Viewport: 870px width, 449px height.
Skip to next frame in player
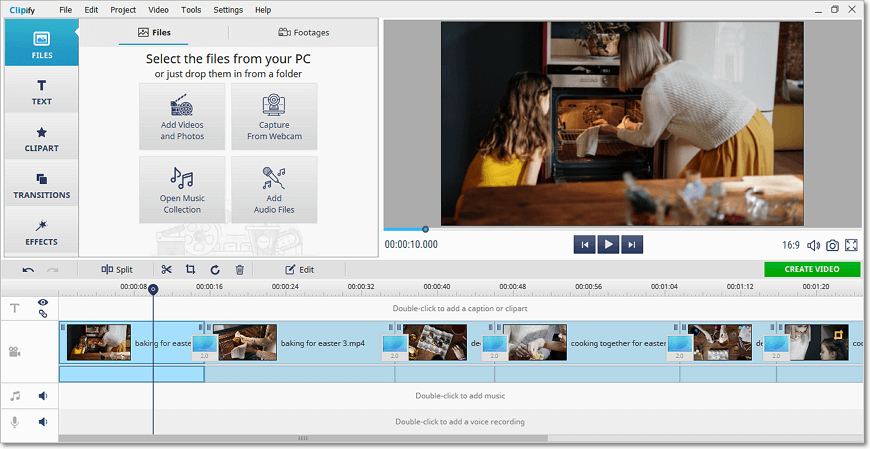(632, 244)
